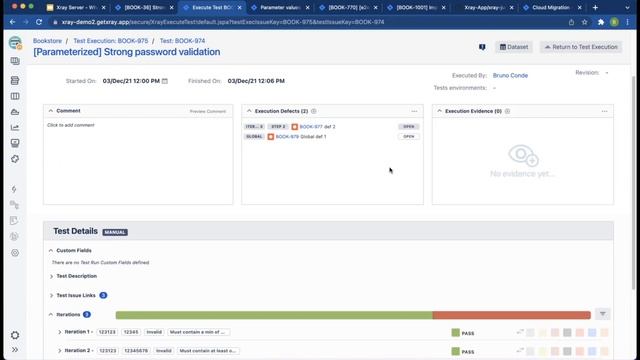This screenshot has width=640, height=360.
Task: Open the sidebar circular chart icon
Action: [x=14, y=236]
